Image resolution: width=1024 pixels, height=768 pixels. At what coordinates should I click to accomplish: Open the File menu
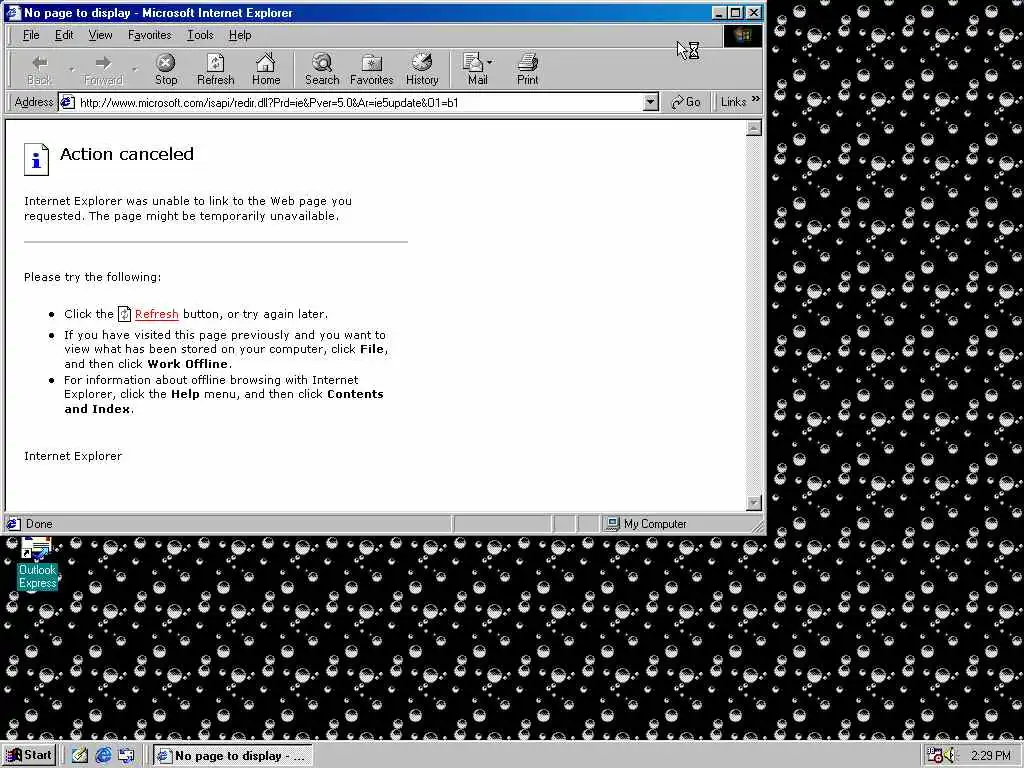click(31, 35)
